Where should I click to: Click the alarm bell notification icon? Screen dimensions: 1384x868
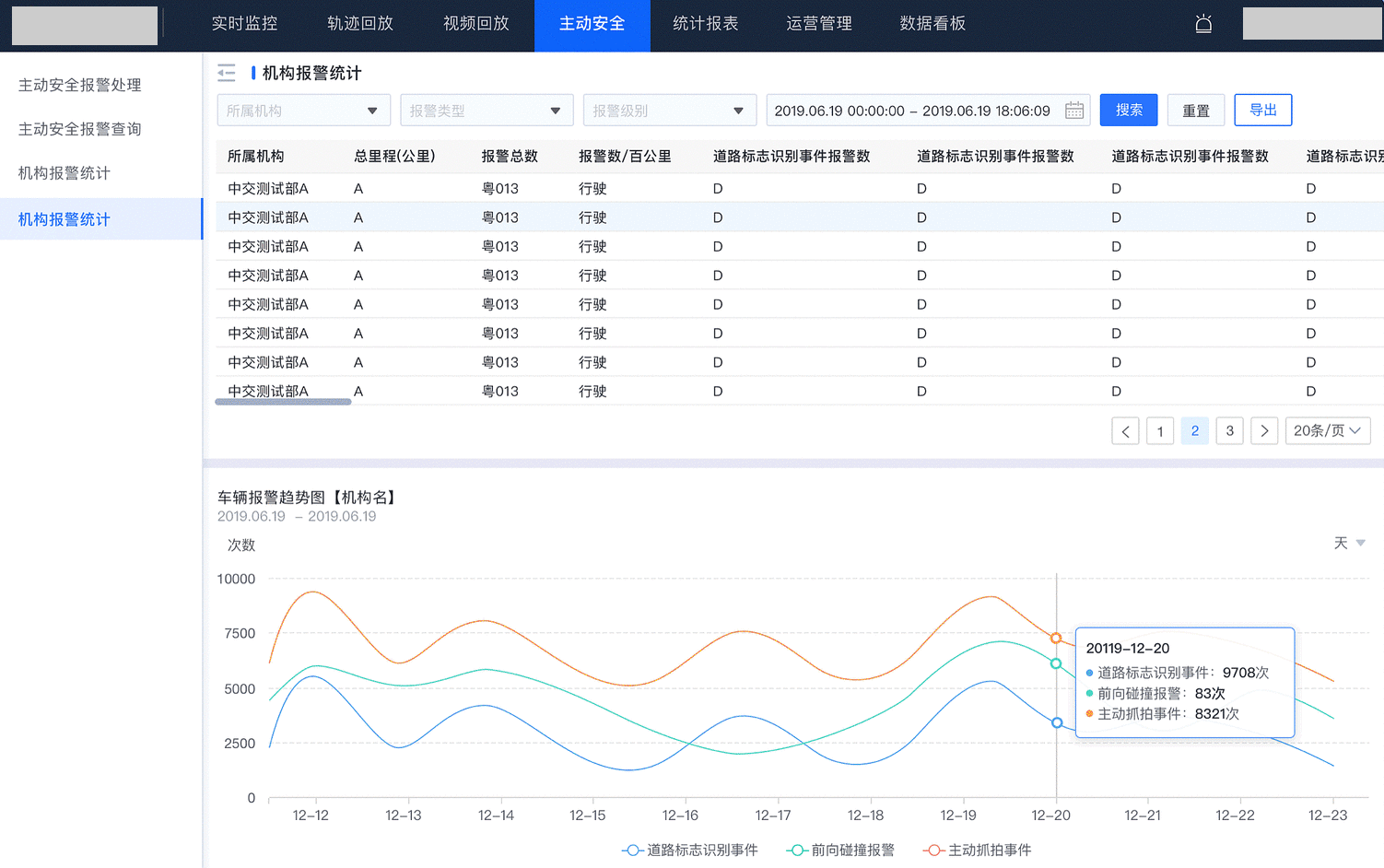[1203, 24]
